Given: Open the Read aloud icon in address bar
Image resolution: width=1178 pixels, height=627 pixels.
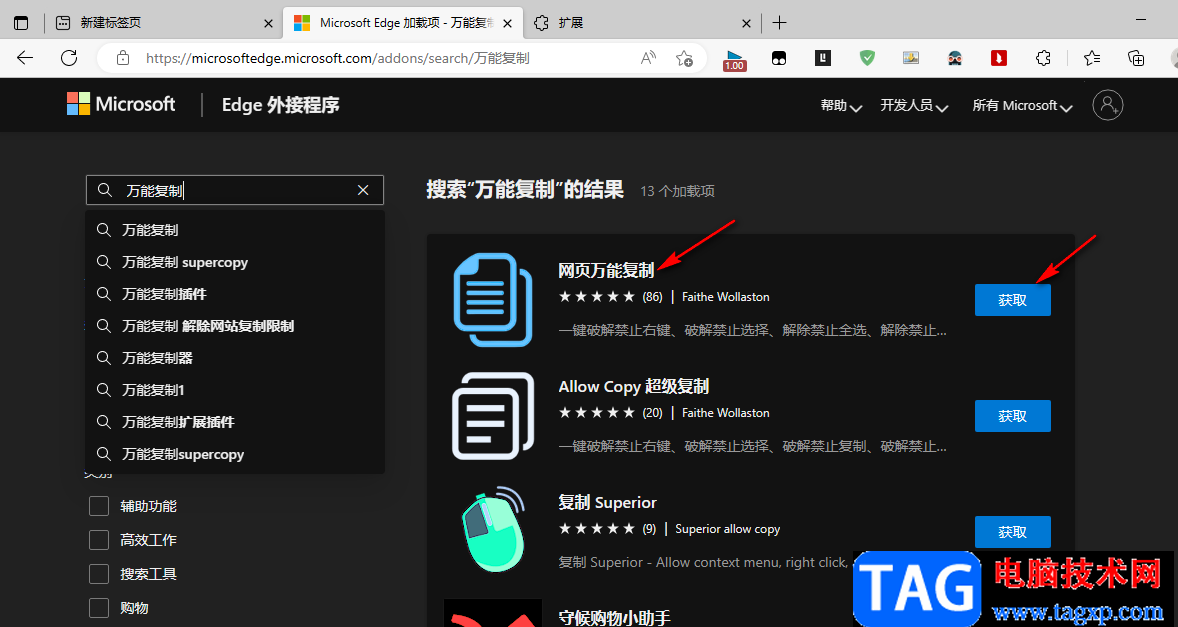Looking at the screenshot, I should [648, 58].
